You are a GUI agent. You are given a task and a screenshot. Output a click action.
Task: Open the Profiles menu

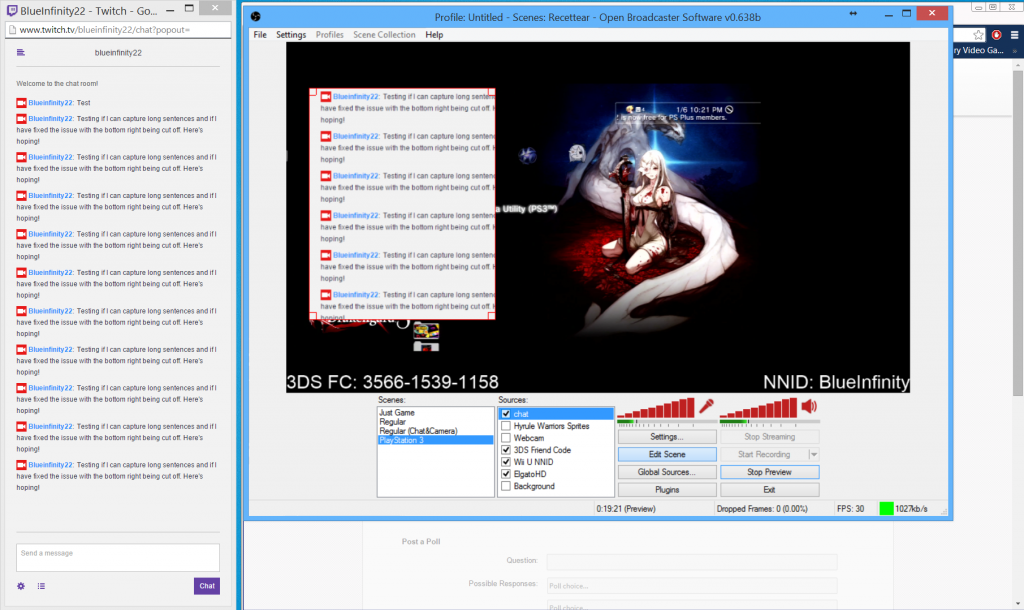point(329,35)
